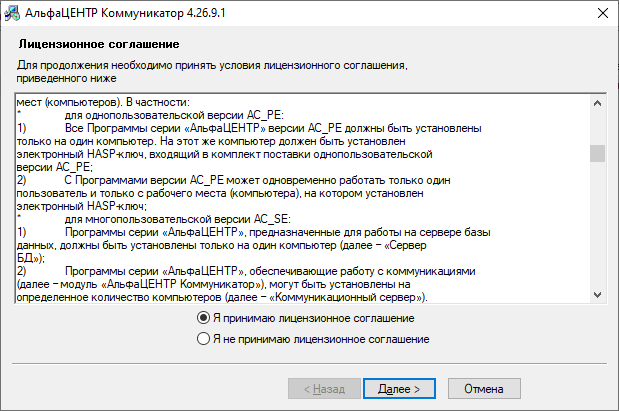619x411 pixels.
Task: Select "Я не принимаю лицензионное соглашение" radio button
Action: [x=204, y=339]
